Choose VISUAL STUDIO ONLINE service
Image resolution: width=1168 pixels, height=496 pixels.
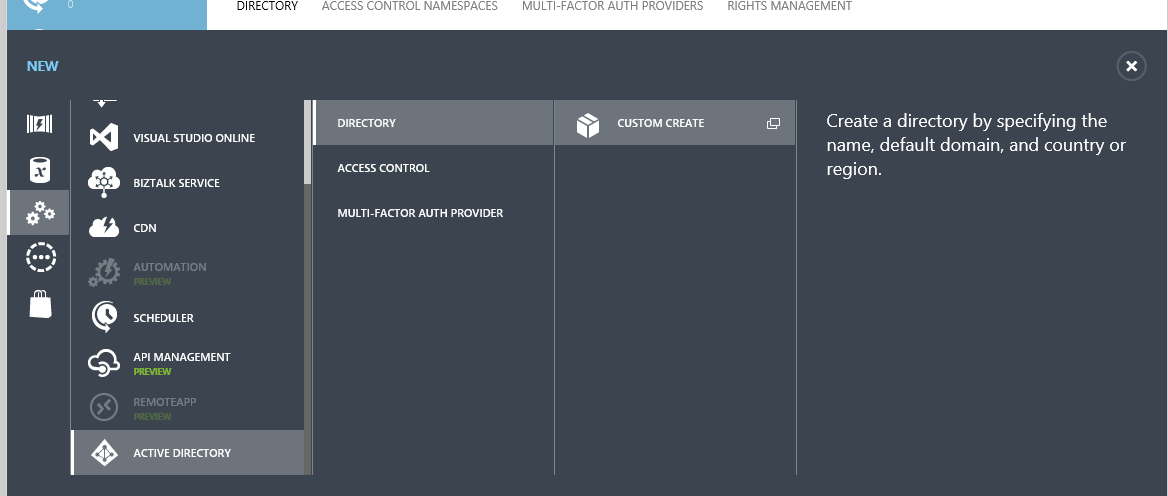tap(188, 138)
